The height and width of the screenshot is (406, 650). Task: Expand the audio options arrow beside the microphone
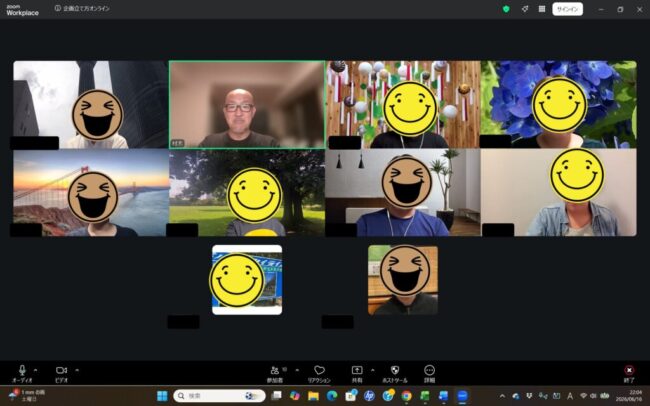36,370
